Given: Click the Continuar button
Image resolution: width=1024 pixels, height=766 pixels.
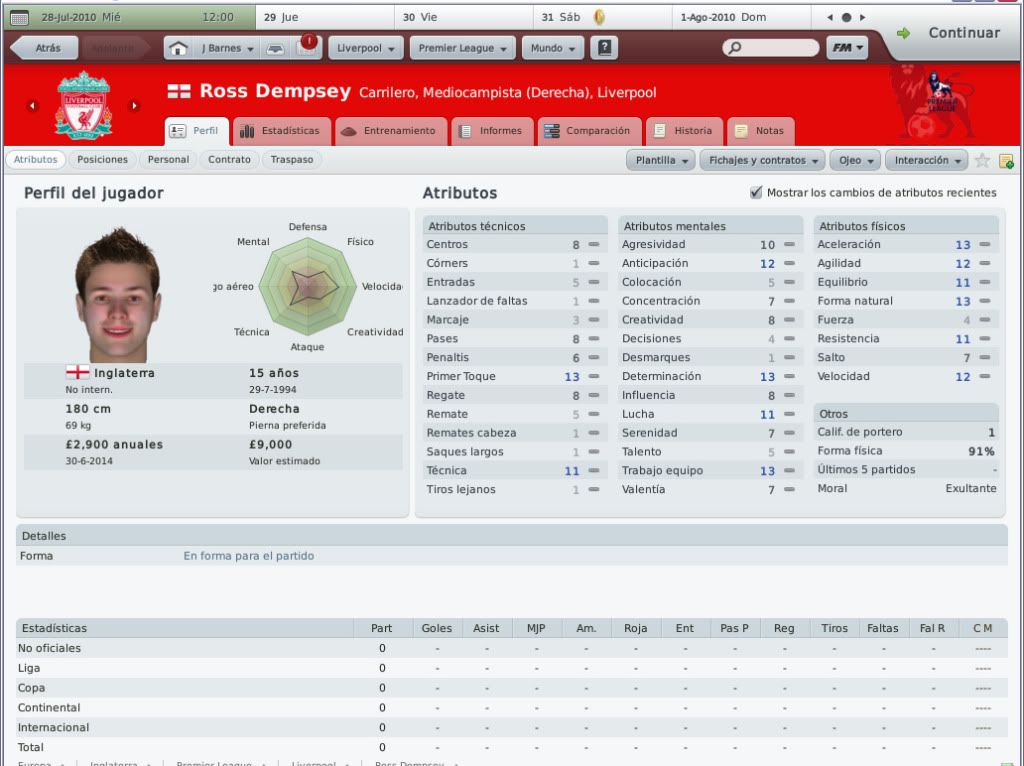Looking at the screenshot, I should pos(949,33).
